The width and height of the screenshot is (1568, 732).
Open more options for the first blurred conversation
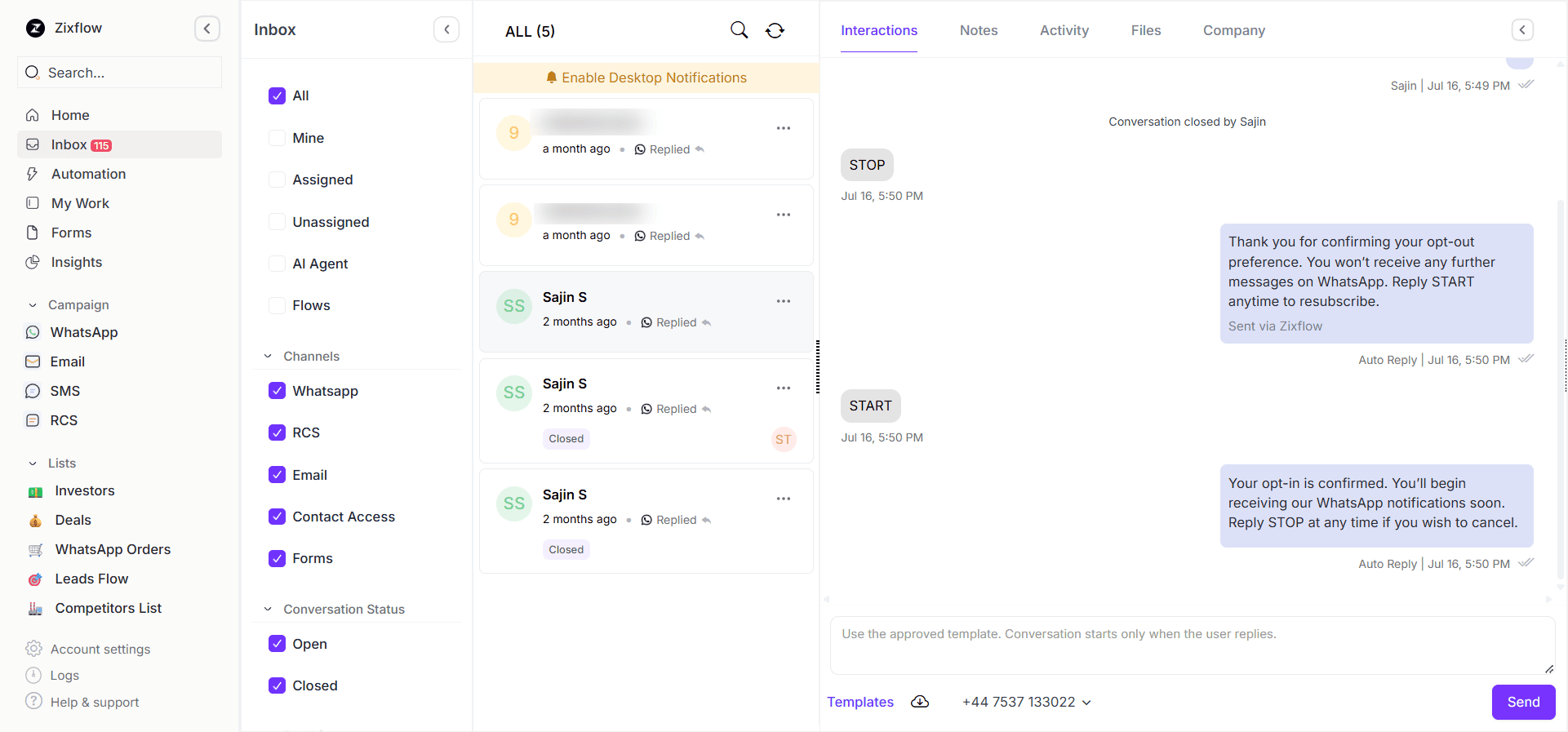[x=784, y=128]
